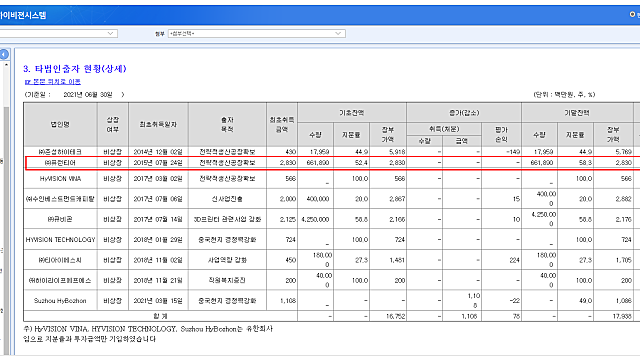Collapse the left sidebar with round arrow icon
The image size is (640, 360).
coord(4,54)
